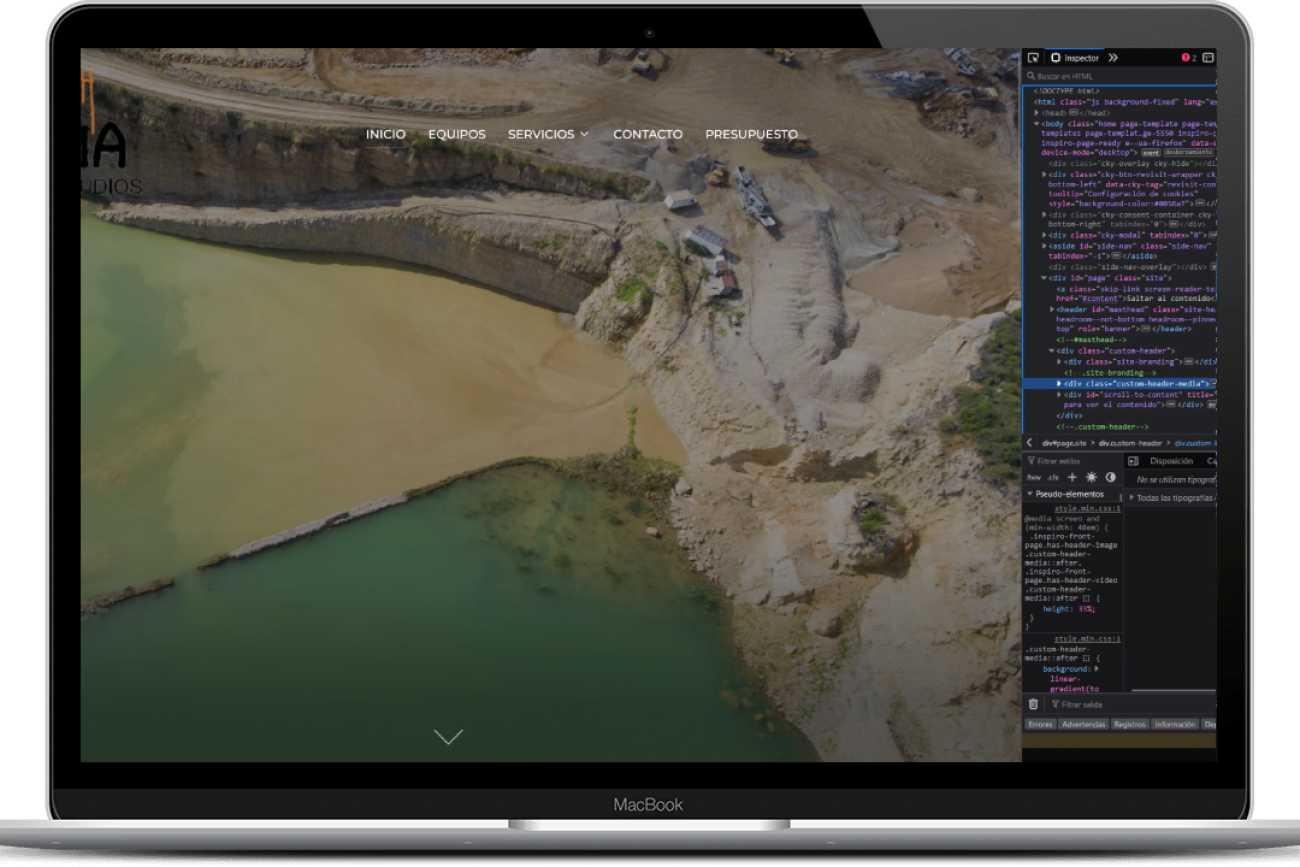Click the light color scheme sun icon
1300x867 pixels.
(x=1091, y=477)
